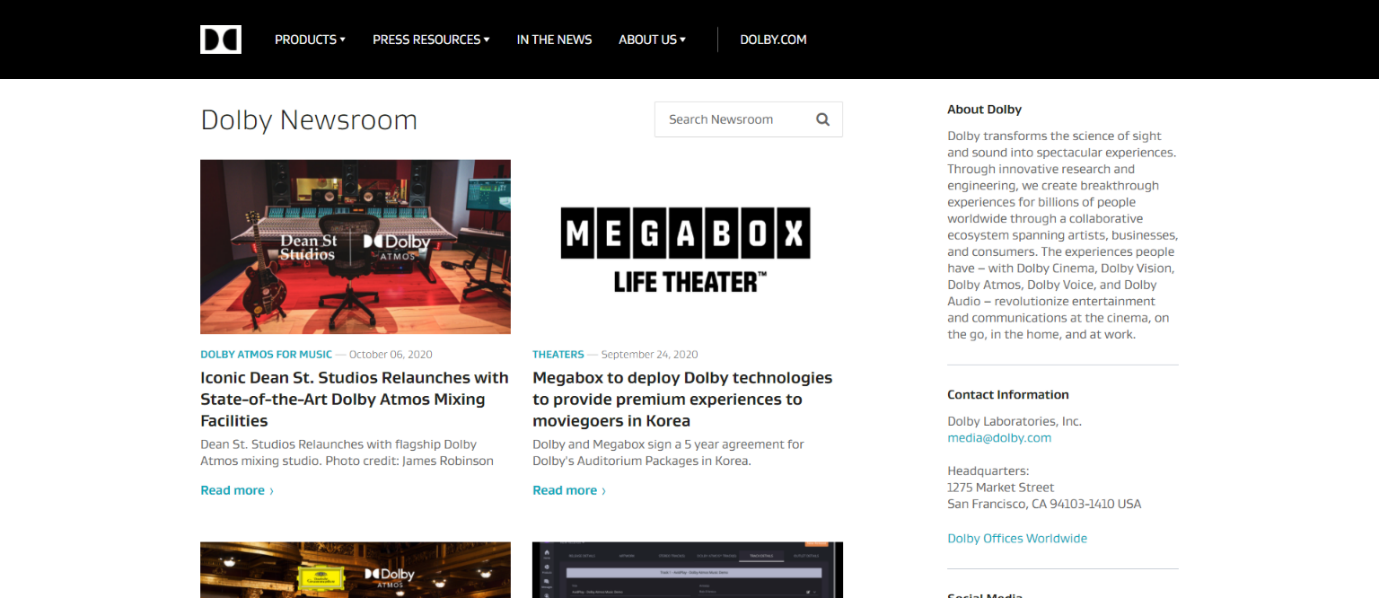Click inside the Search Newsroom field
The image size is (1379, 598).
pos(730,119)
